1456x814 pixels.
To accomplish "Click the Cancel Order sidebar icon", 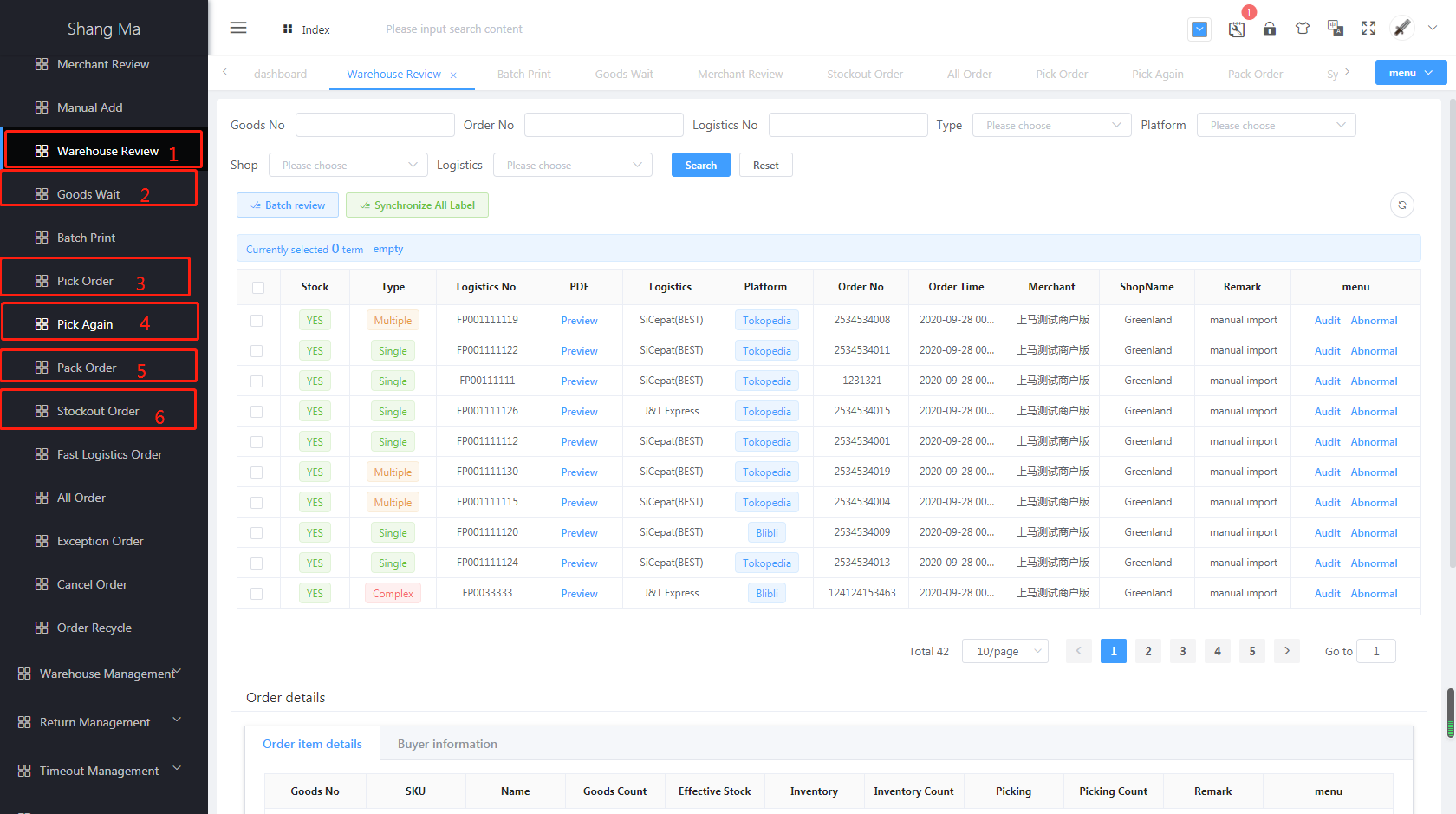I will 42,584.
